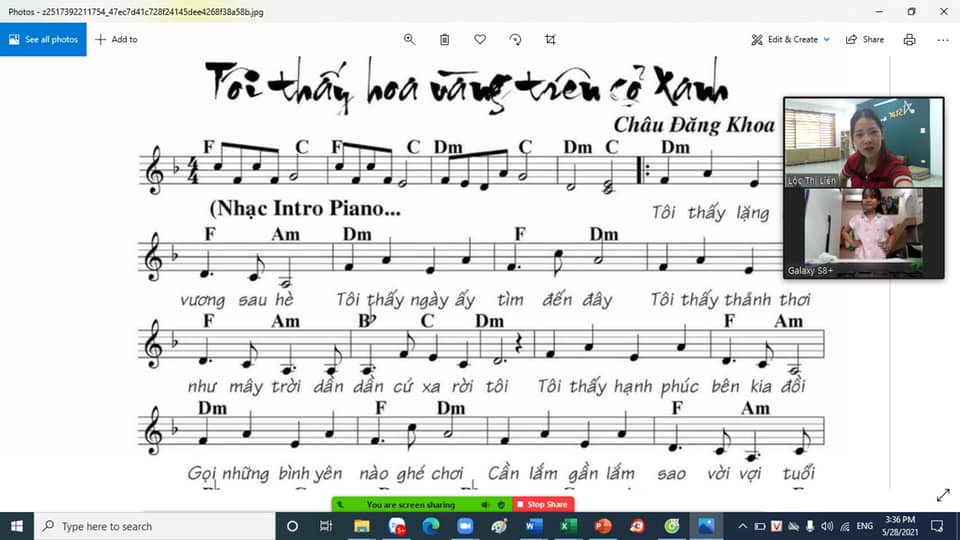Screen dimensions: 960x540
Task: Click Share button
Action: tap(864, 39)
